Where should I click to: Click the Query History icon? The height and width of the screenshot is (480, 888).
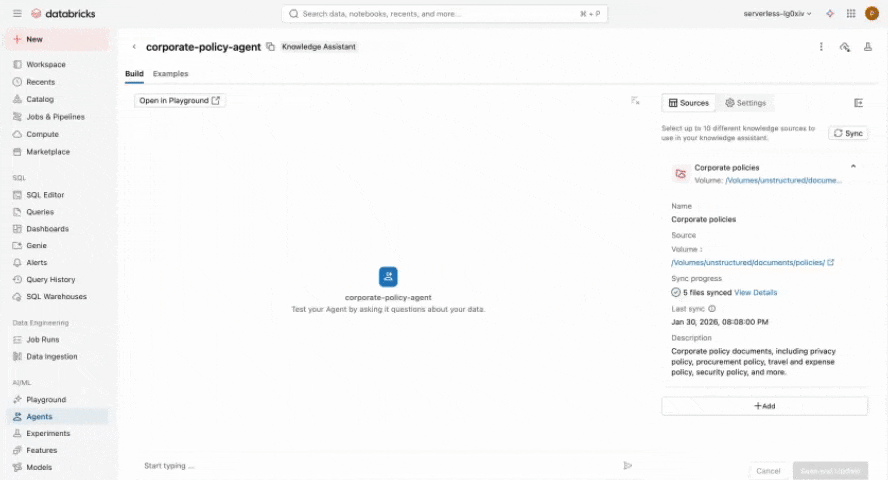tap(17, 280)
